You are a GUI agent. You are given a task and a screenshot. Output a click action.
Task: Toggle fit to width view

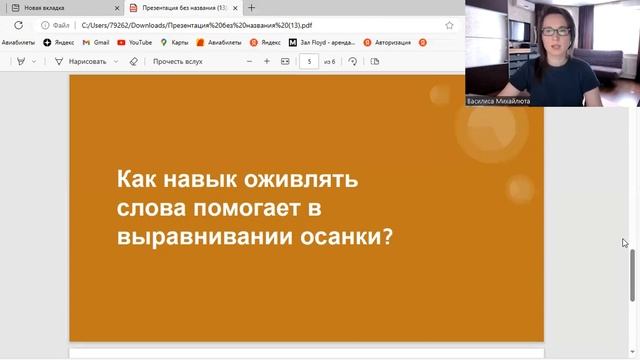point(285,61)
